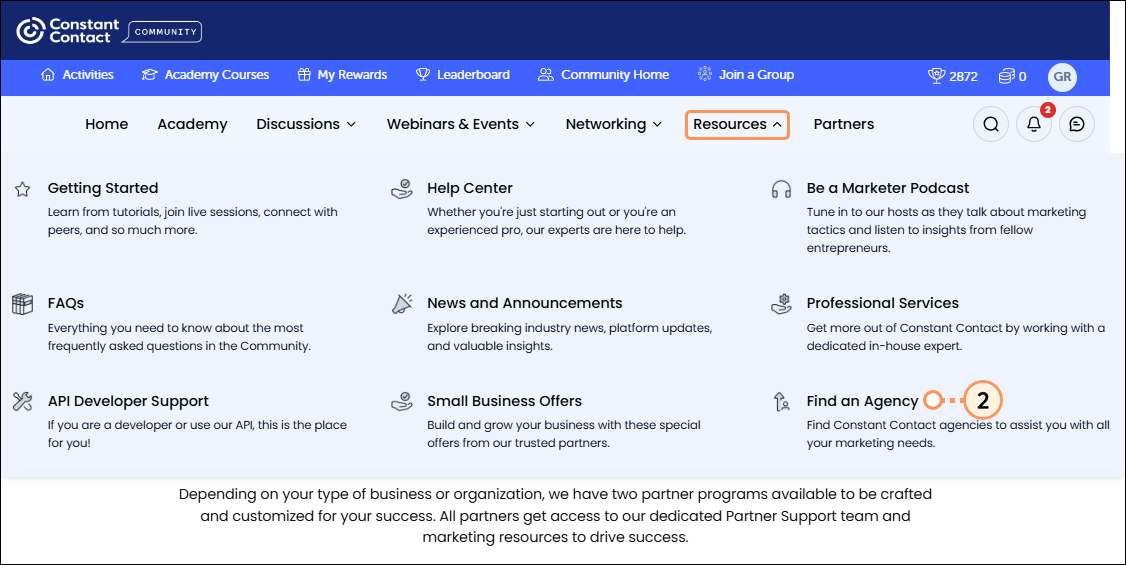Open Small Business Offers
Viewport: 1126px width, 565px height.
[x=505, y=401]
